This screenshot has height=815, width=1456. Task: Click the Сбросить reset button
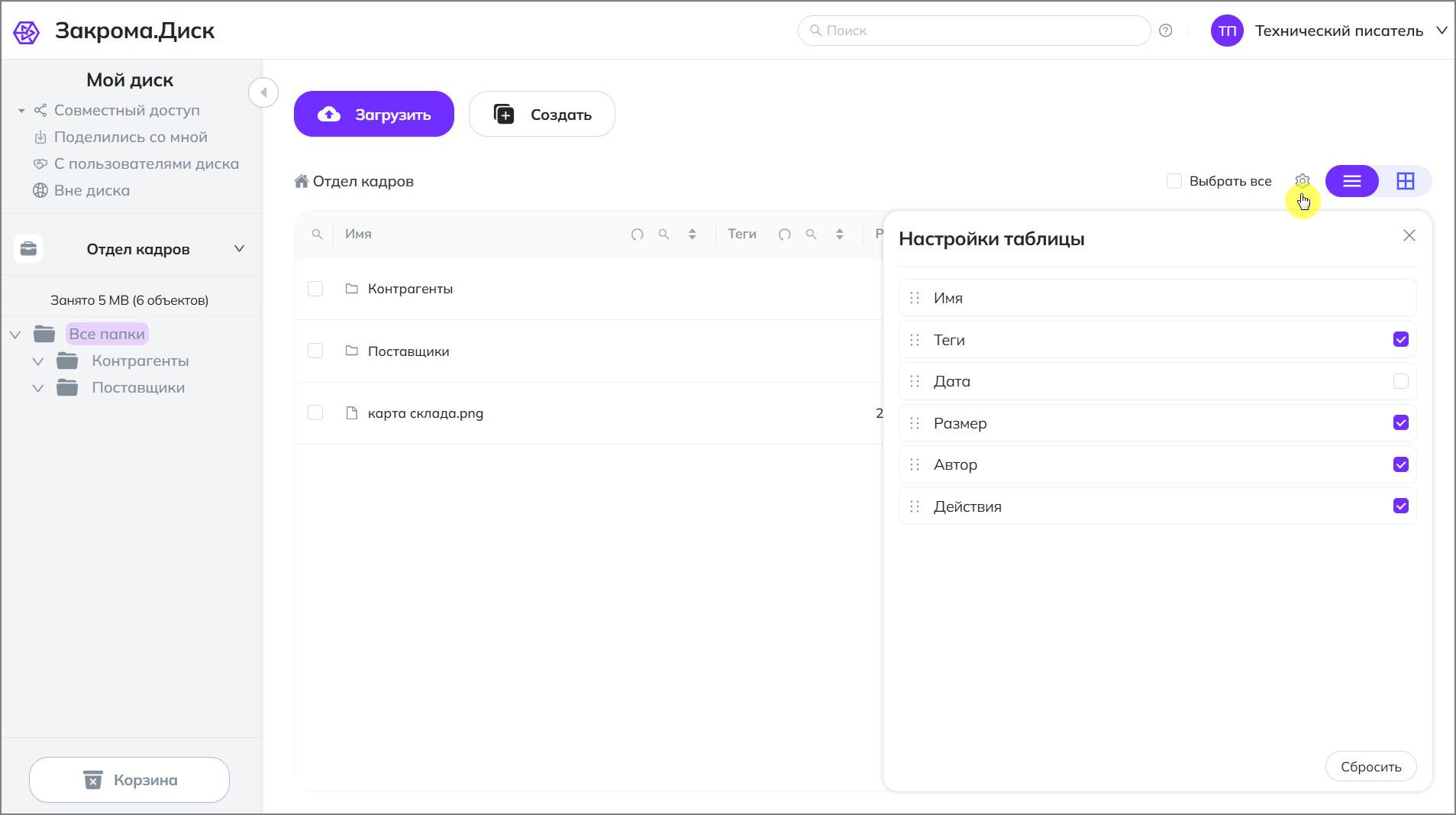pyautogui.click(x=1370, y=766)
